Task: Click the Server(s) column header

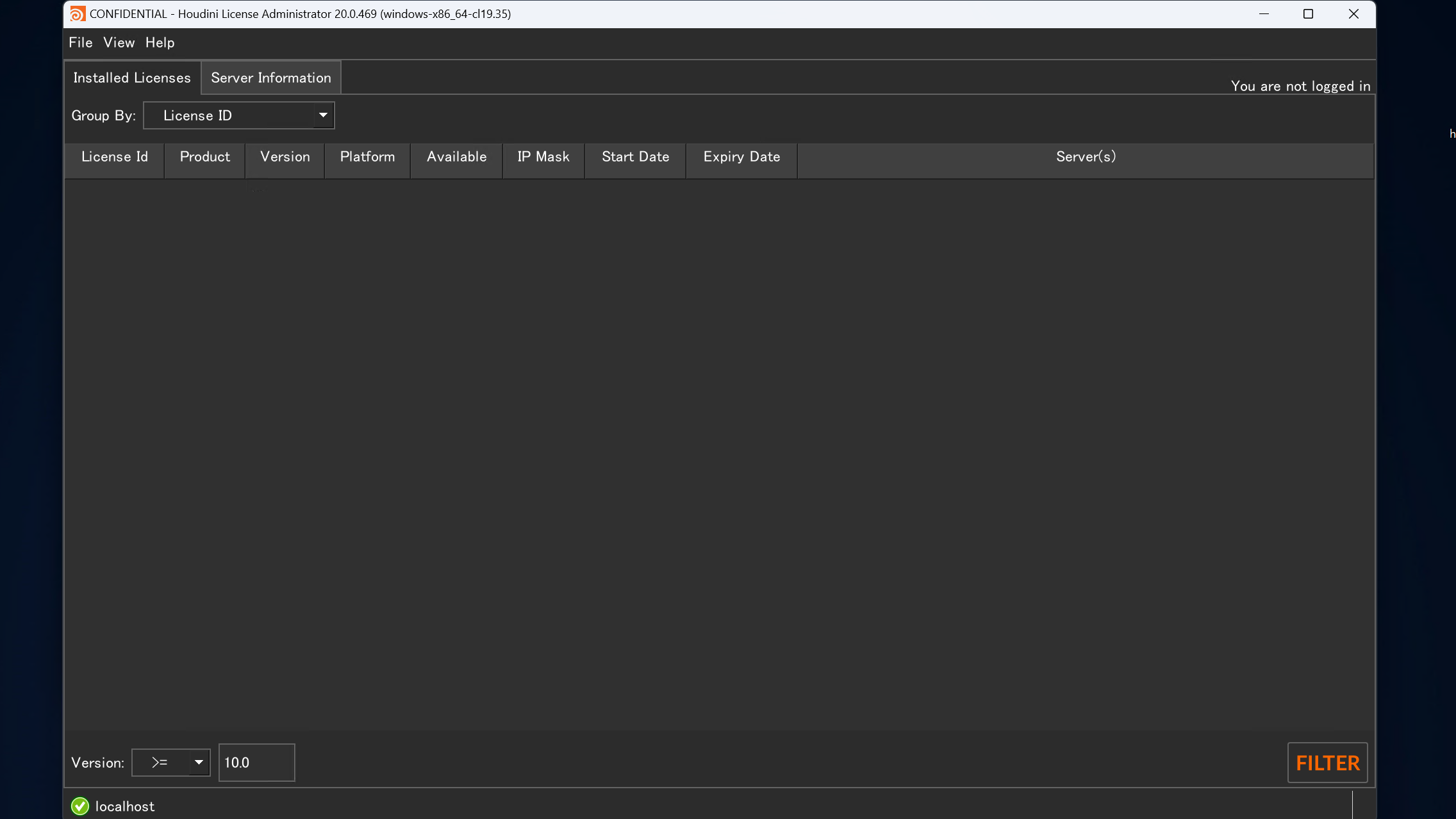Action: (1086, 157)
